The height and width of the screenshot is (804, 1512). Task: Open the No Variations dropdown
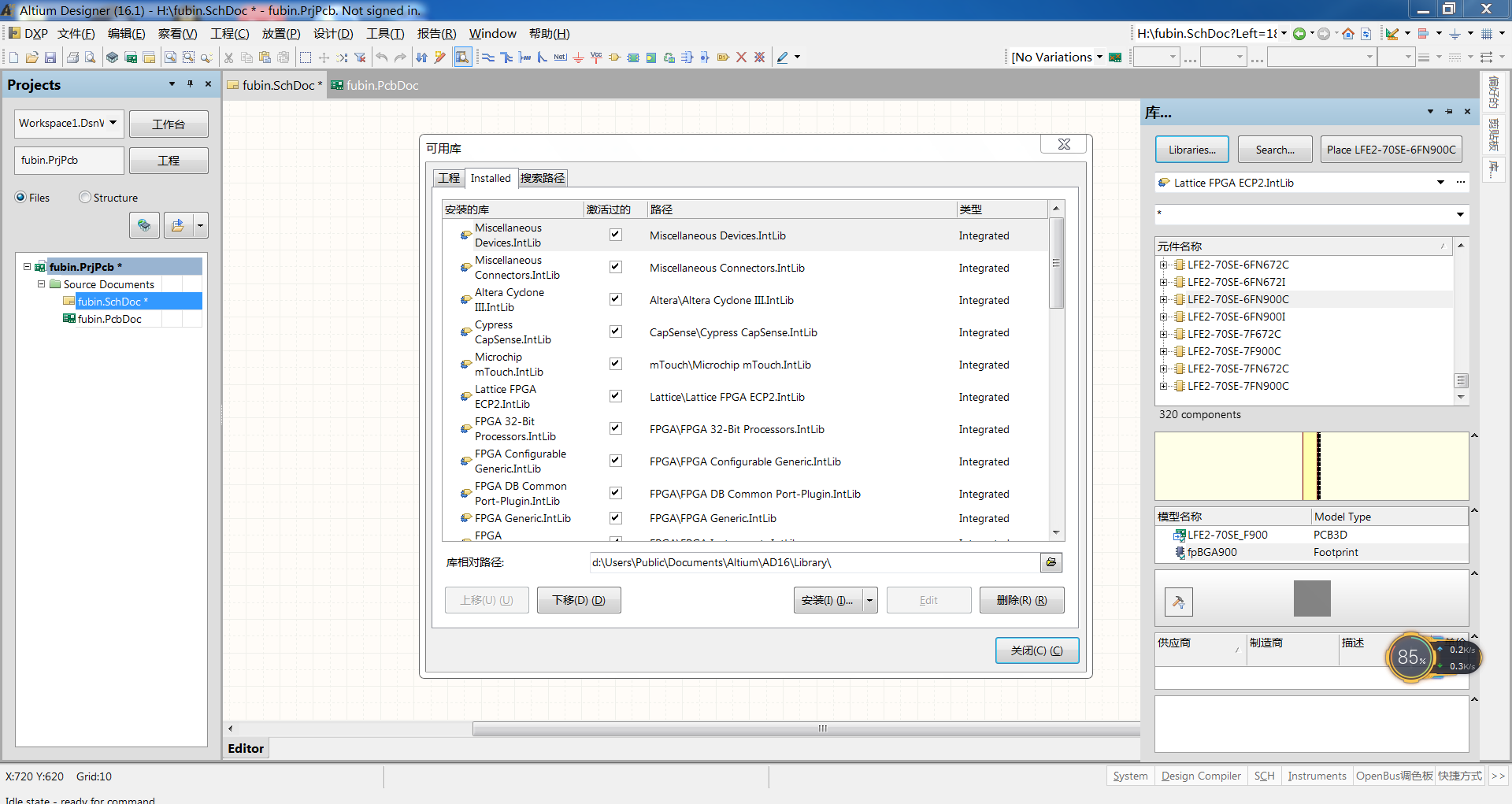click(x=1099, y=57)
